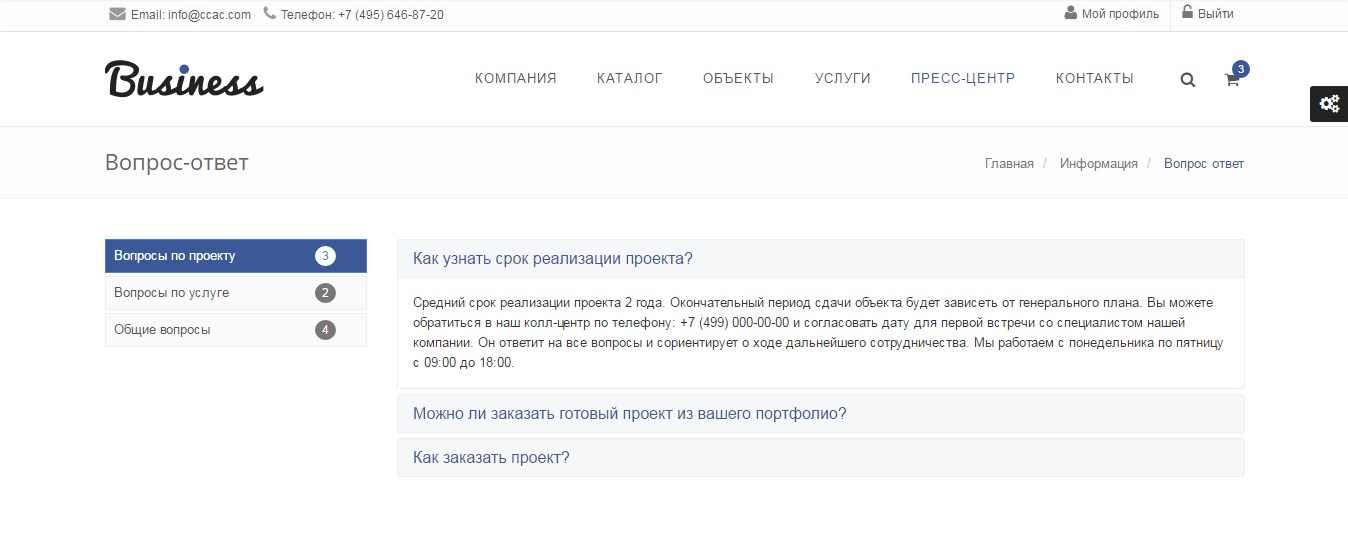Click the answer paragraph about Средний срок реализации
This screenshot has width=1348, height=535.
(x=819, y=332)
